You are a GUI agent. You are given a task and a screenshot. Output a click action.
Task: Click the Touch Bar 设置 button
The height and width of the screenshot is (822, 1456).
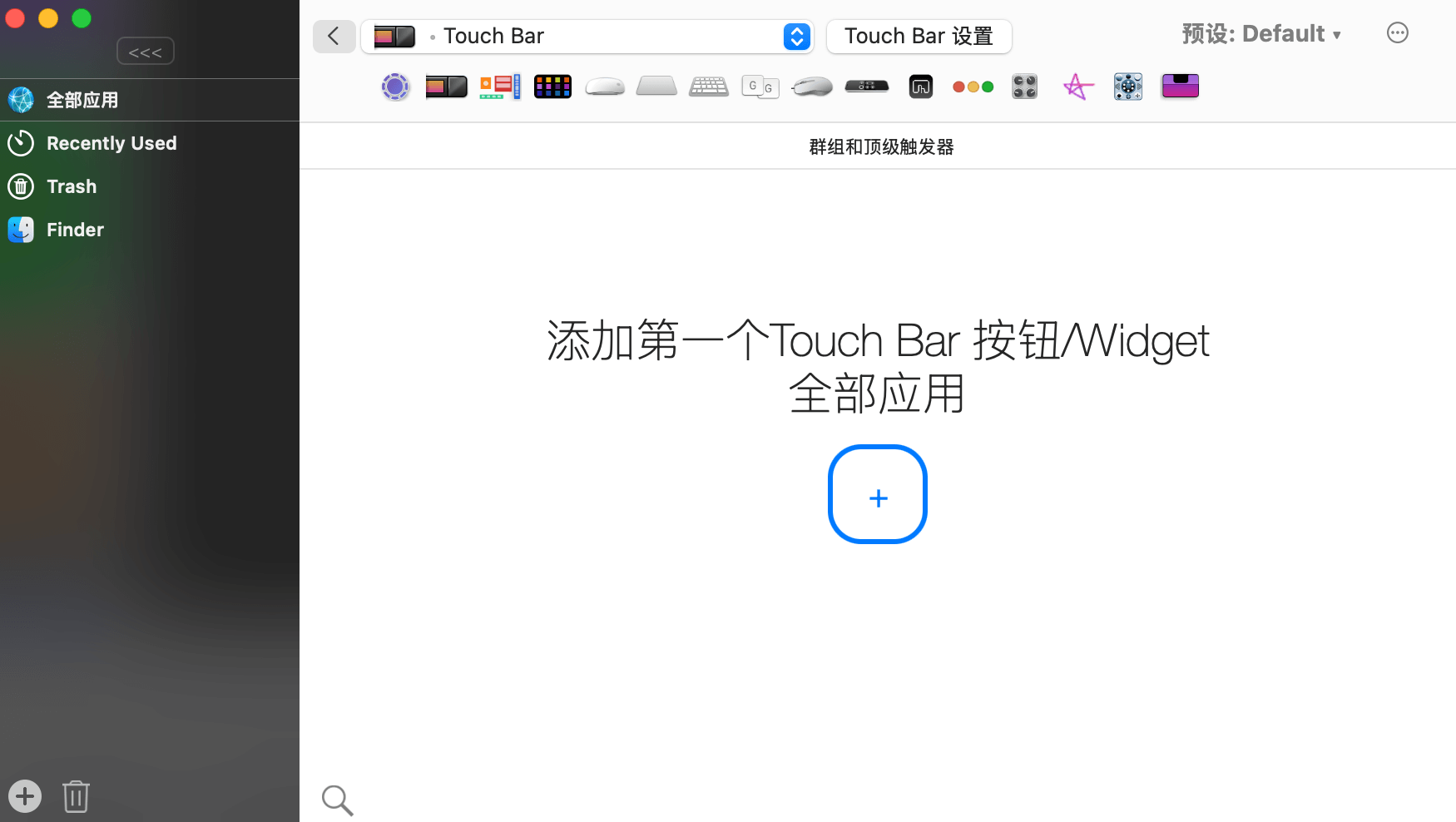[919, 37]
